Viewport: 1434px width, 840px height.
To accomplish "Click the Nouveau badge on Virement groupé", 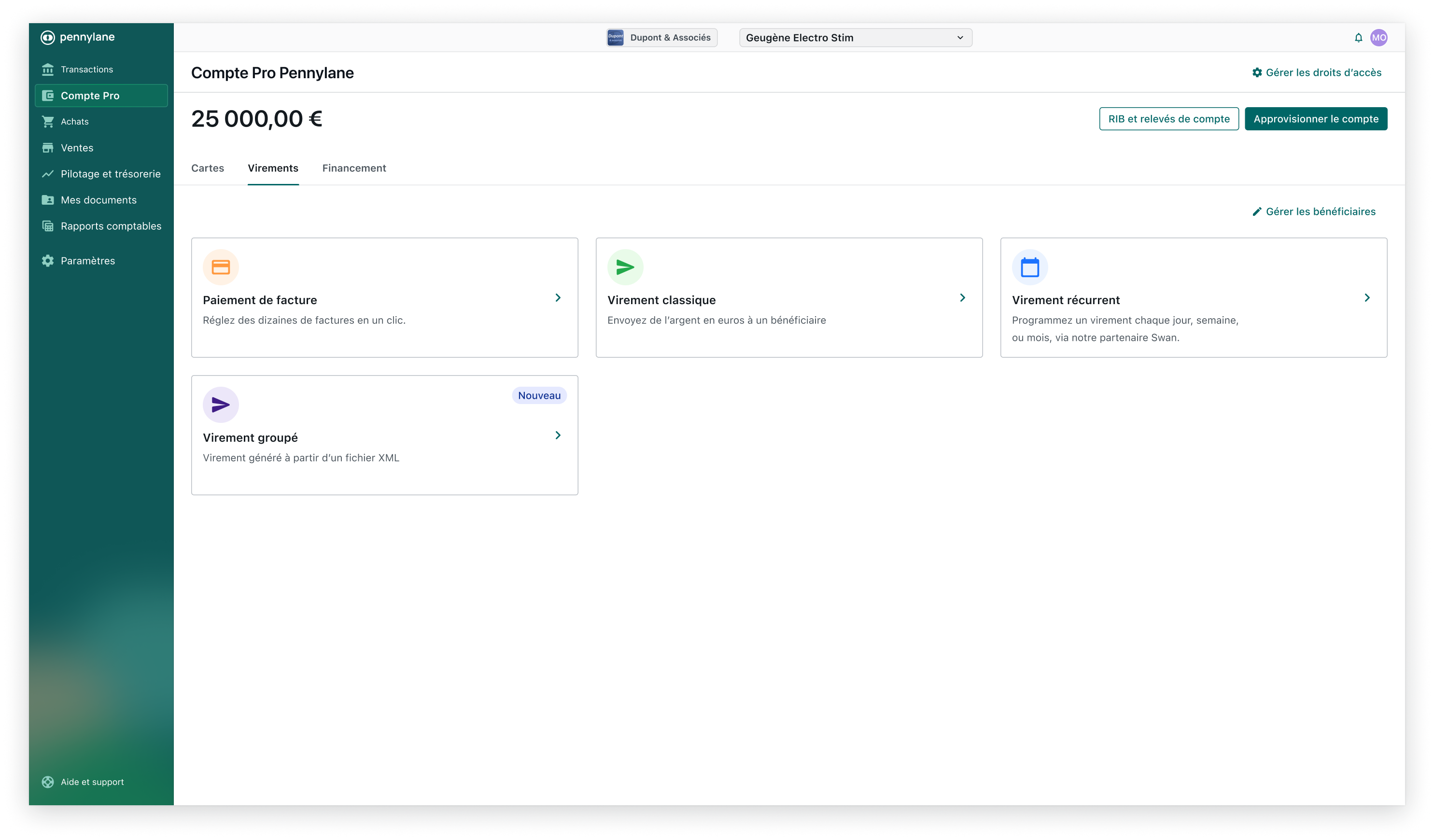I will pyautogui.click(x=539, y=395).
